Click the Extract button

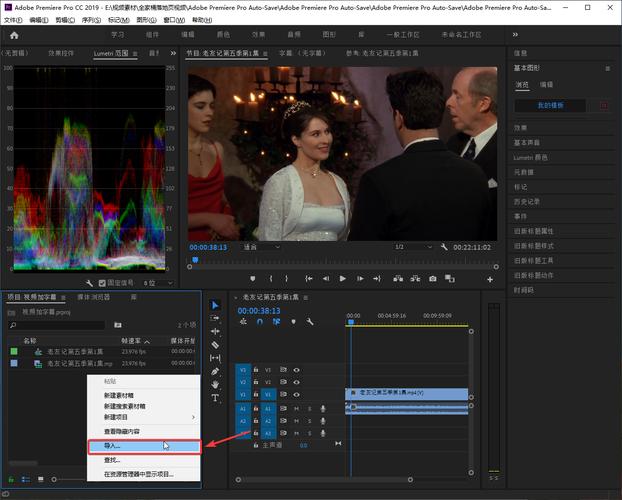click(415, 279)
